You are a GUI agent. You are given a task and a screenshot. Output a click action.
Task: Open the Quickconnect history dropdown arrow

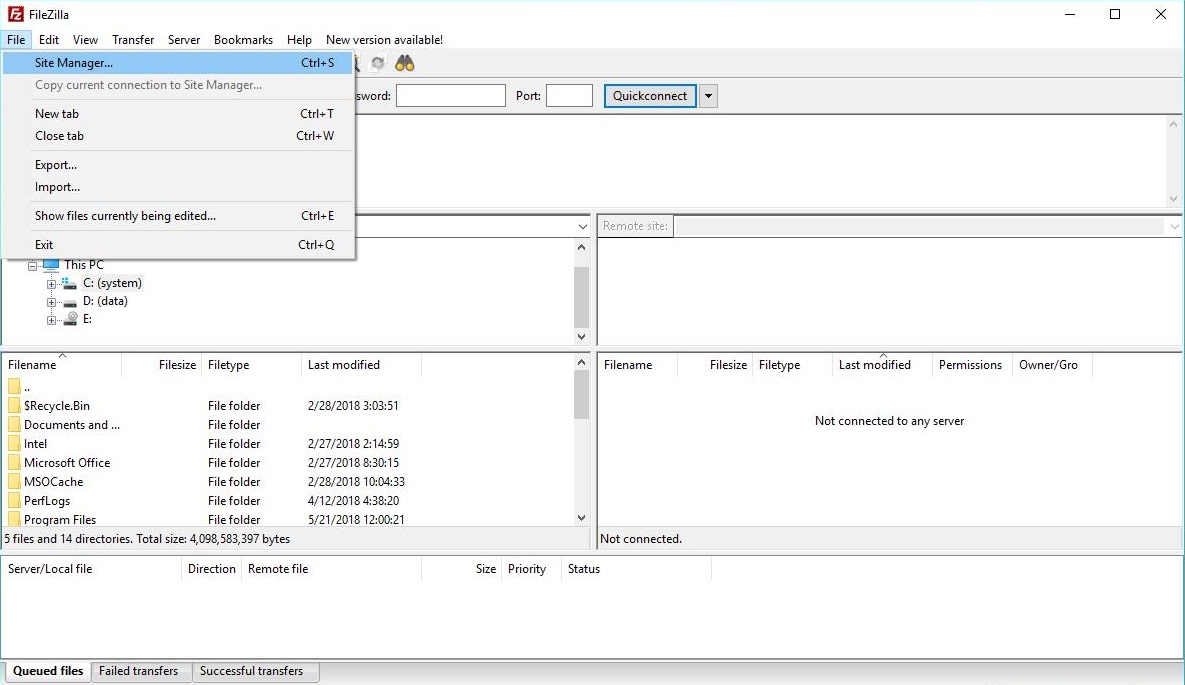(x=708, y=96)
